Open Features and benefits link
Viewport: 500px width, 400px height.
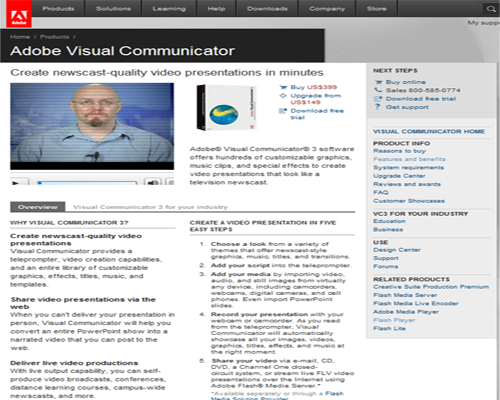409,159
